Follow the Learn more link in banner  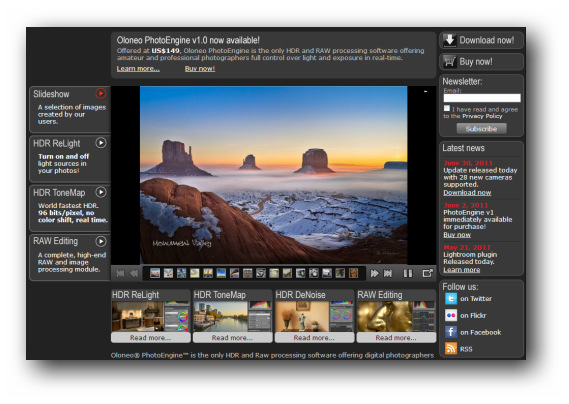138,69
